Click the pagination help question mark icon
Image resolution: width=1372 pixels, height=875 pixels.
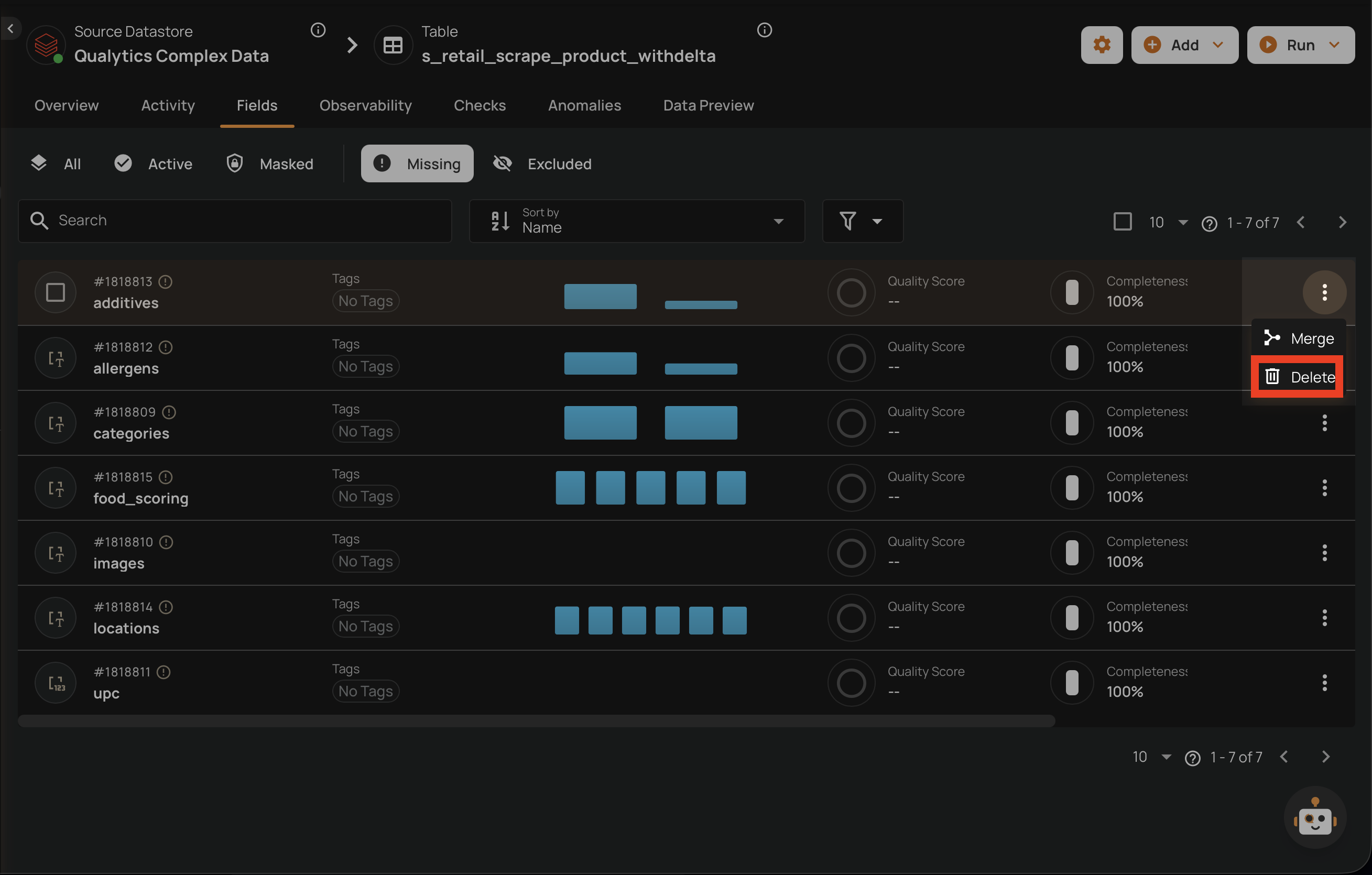(x=1209, y=223)
